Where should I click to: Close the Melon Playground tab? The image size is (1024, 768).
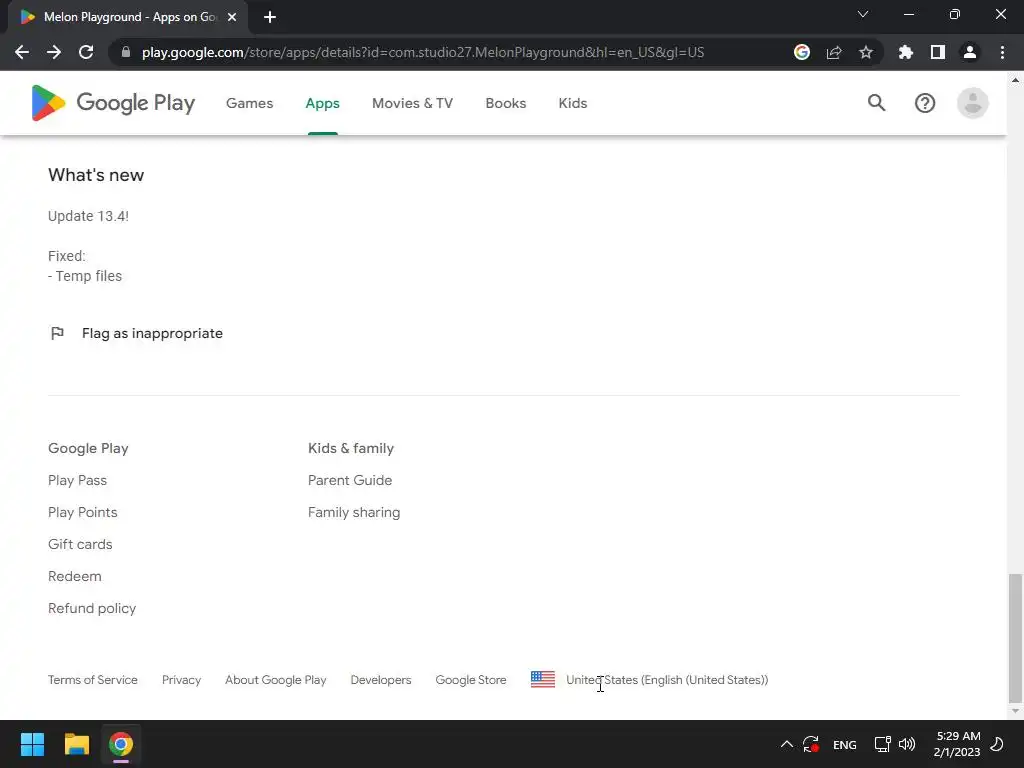click(x=232, y=17)
